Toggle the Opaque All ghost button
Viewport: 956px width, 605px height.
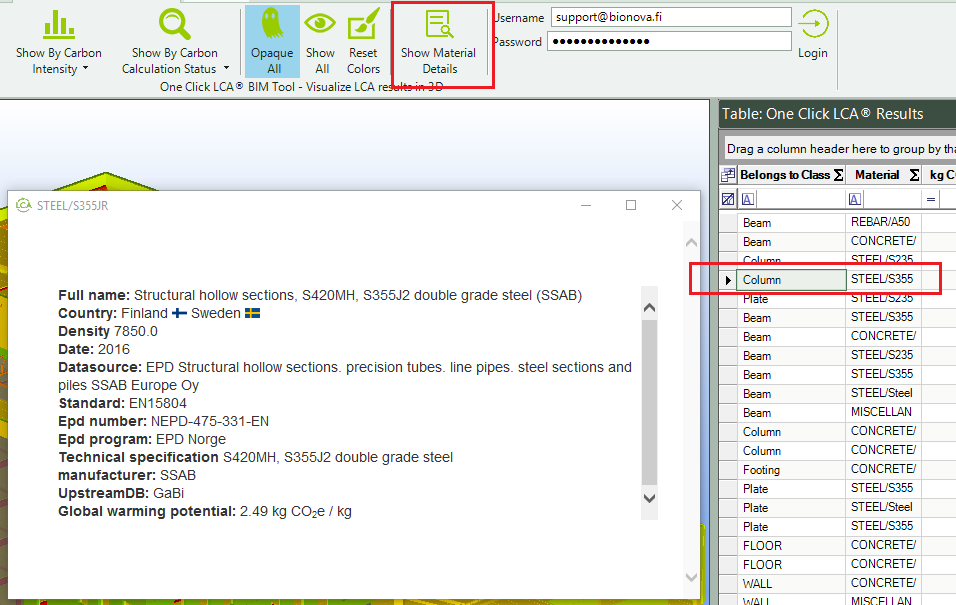click(273, 41)
